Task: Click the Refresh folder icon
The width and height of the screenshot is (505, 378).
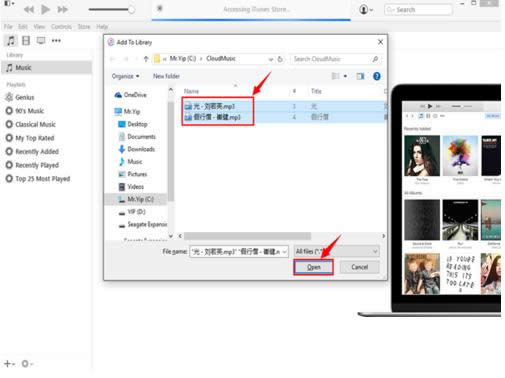Action: point(280,59)
